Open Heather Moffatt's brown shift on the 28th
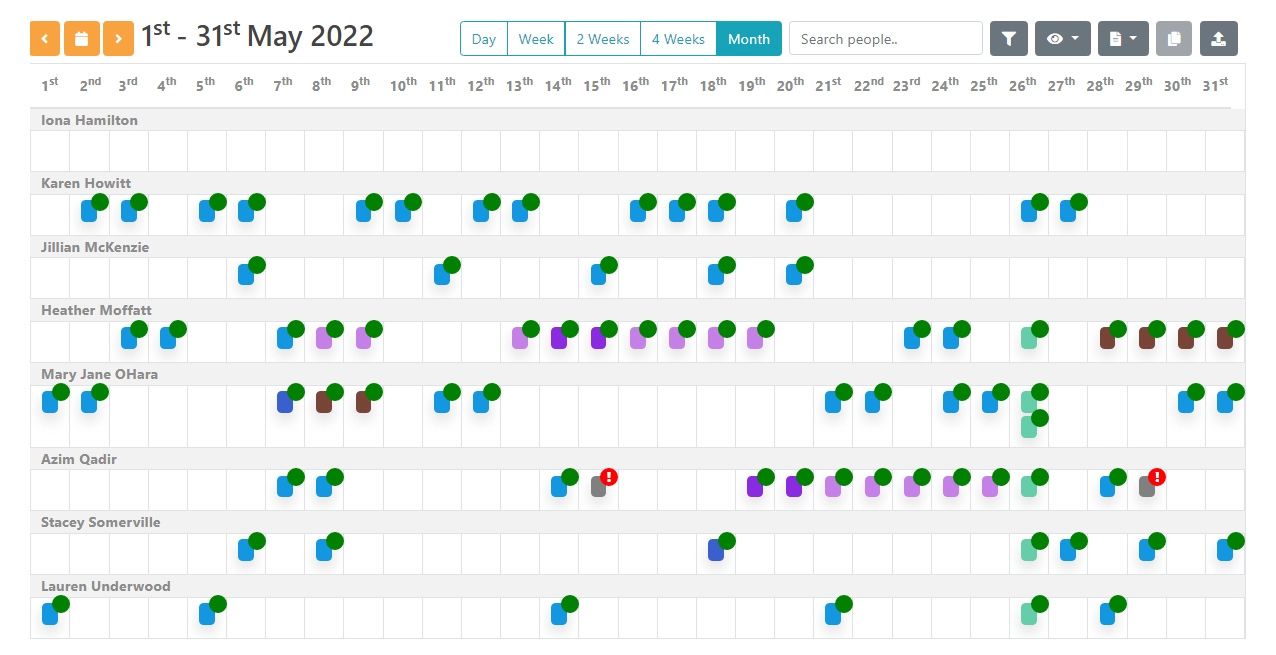The image size is (1276, 655). click(1107, 338)
